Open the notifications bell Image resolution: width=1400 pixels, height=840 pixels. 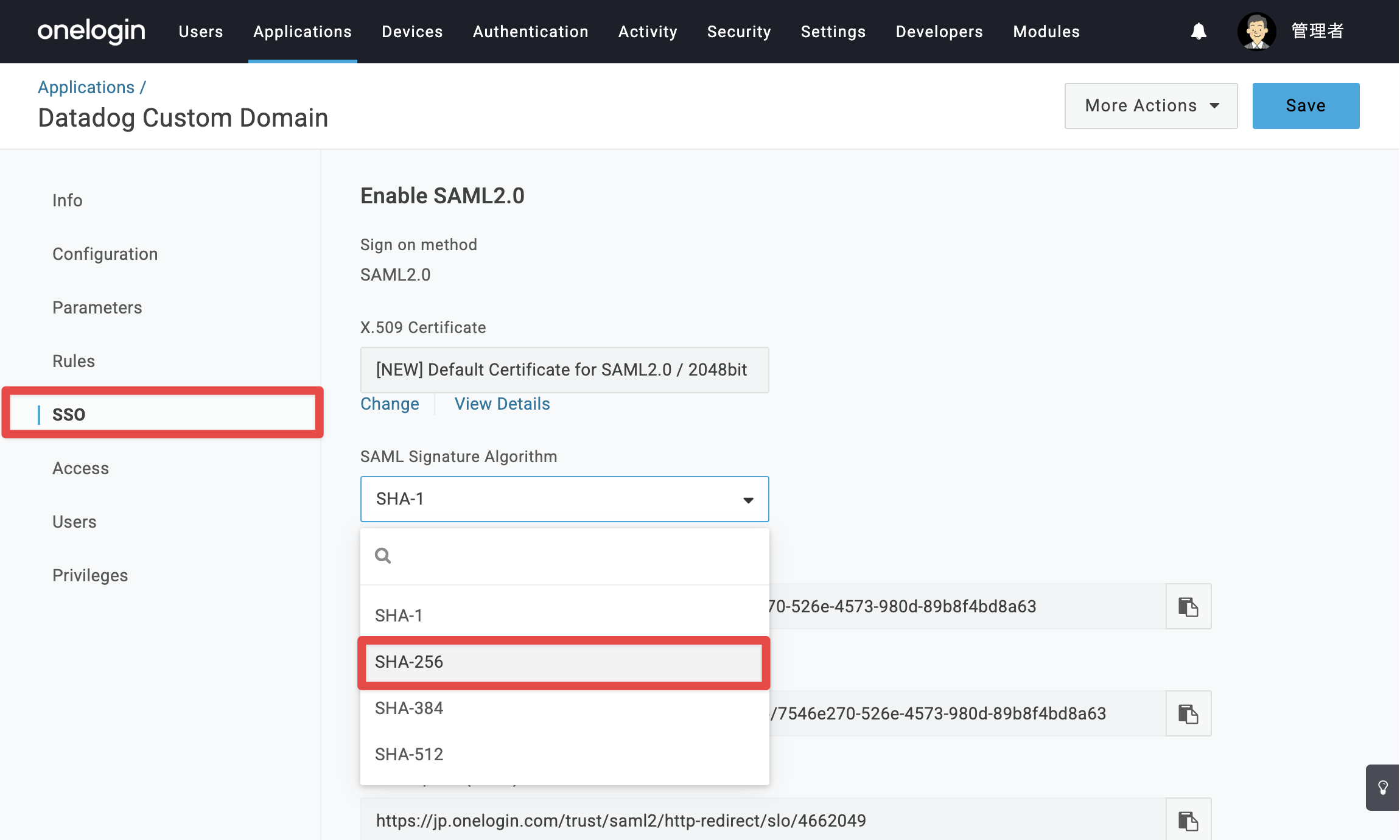[1199, 31]
